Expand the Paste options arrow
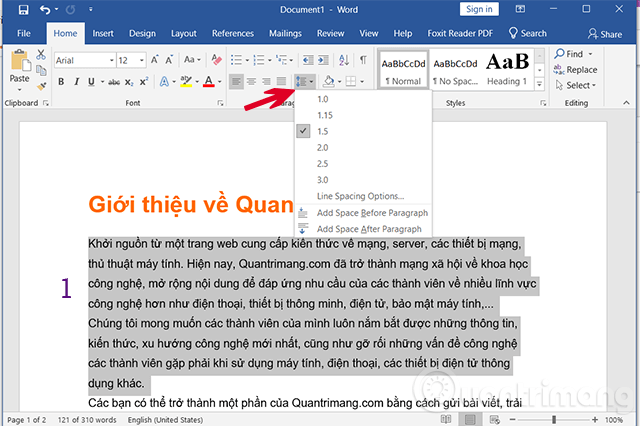 pyautogui.click(x=20, y=89)
